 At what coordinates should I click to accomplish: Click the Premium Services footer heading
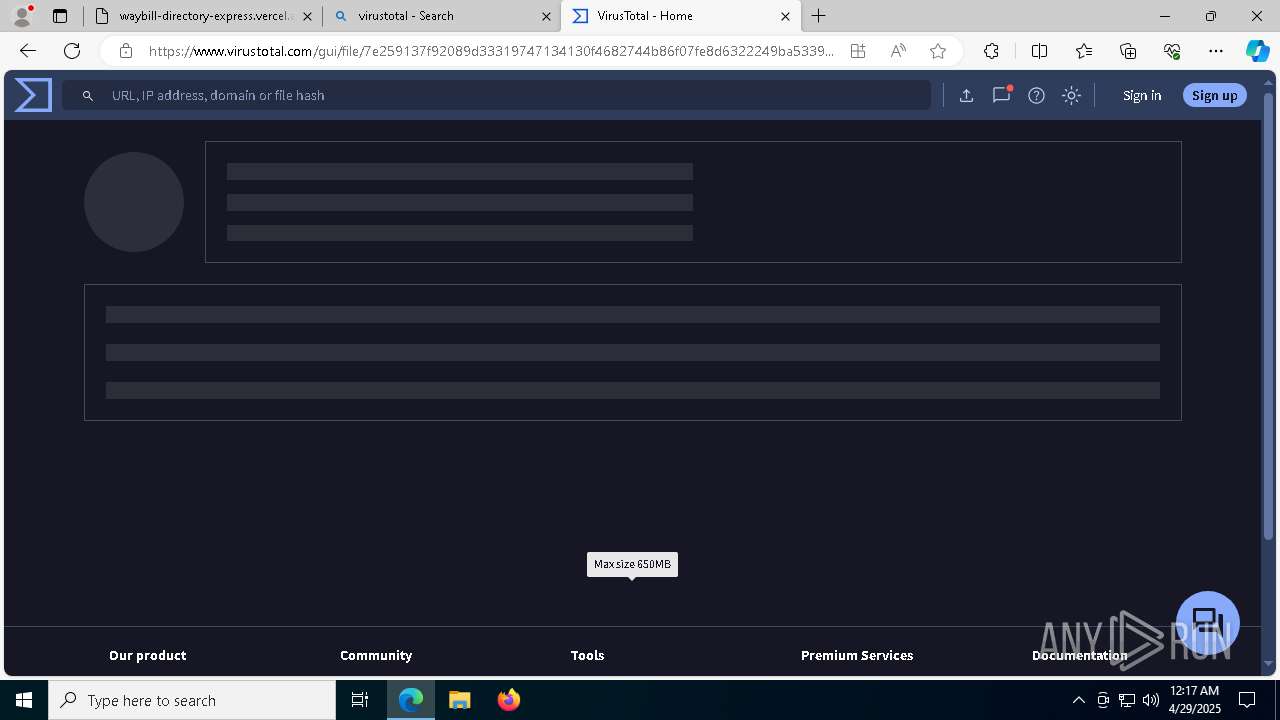tap(857, 655)
